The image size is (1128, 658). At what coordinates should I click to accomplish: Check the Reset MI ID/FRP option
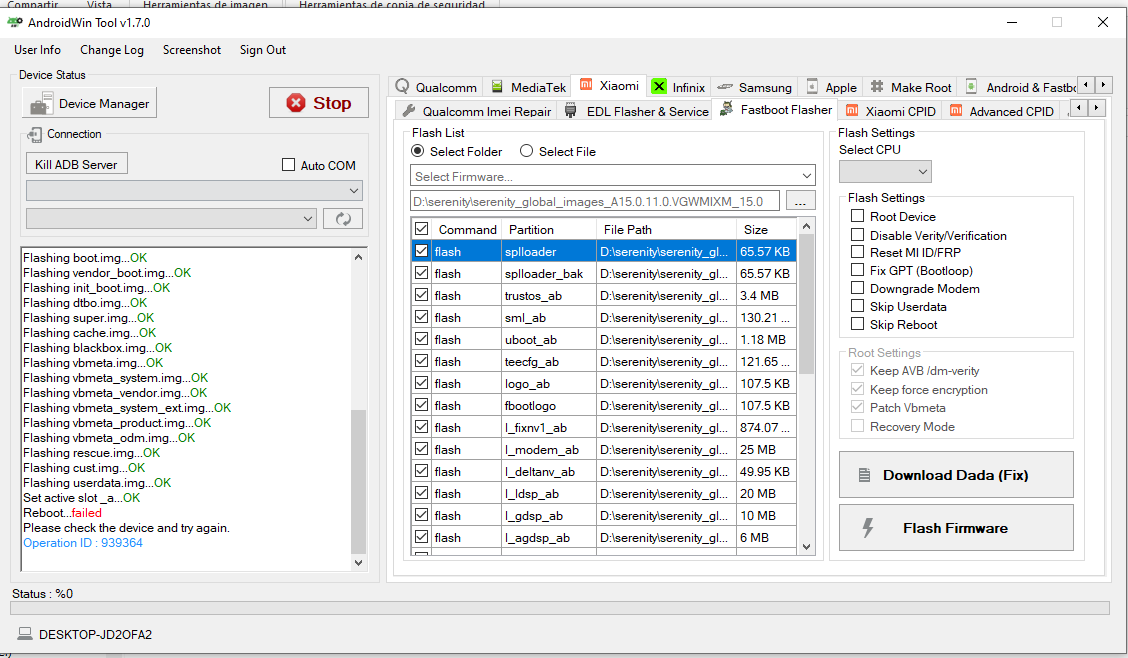pyautogui.click(x=857, y=252)
